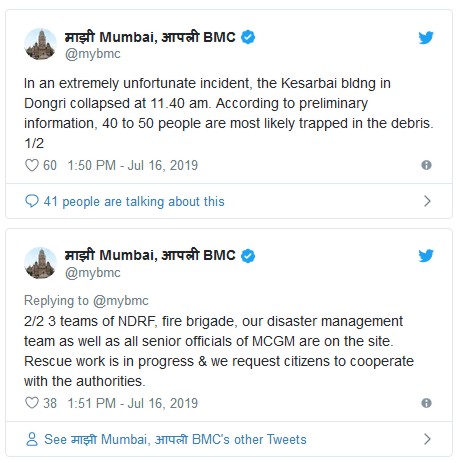Expand chevron next to 41 people talking
The width and height of the screenshot is (463, 463).
pos(427,201)
